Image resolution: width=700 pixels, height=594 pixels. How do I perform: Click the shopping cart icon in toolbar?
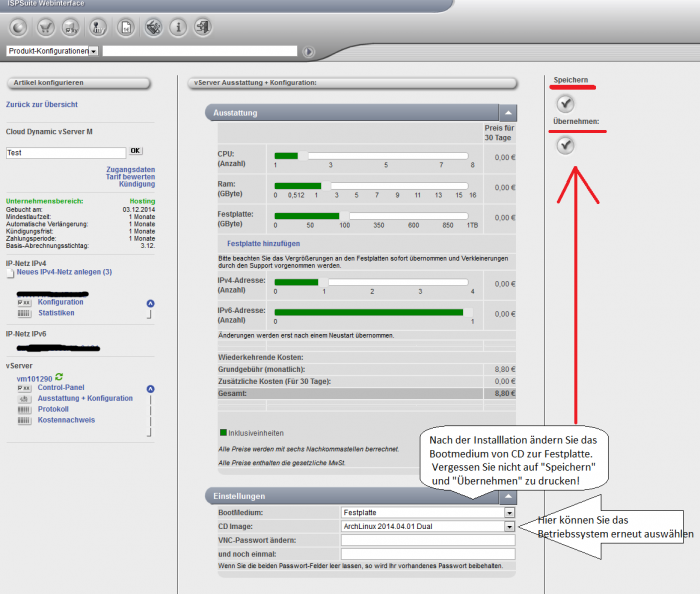click(x=44, y=27)
